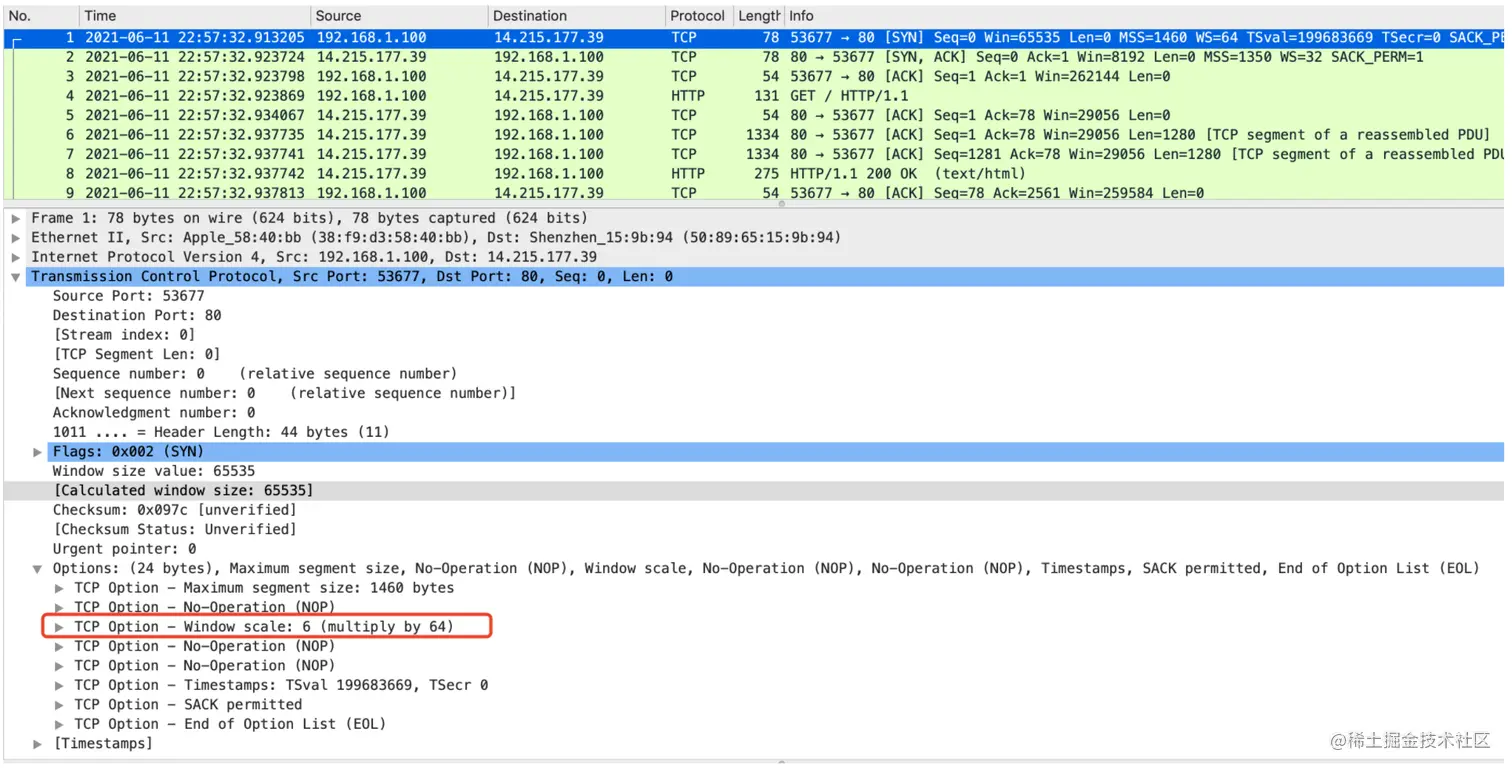Click time cell 22:57:32.923869
The width and height of the screenshot is (1512, 772).
click(x=195, y=96)
